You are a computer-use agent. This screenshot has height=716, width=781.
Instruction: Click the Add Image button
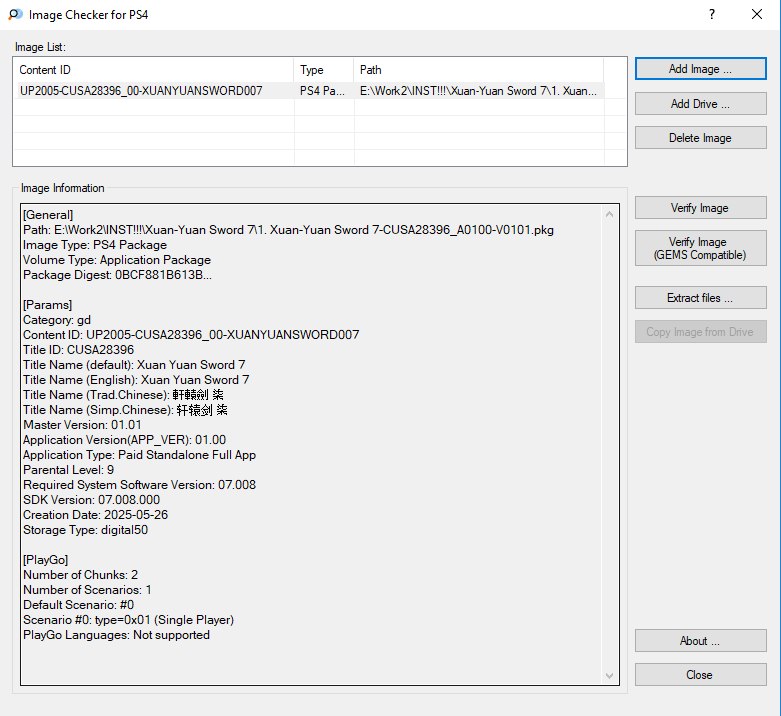pyautogui.click(x=700, y=69)
